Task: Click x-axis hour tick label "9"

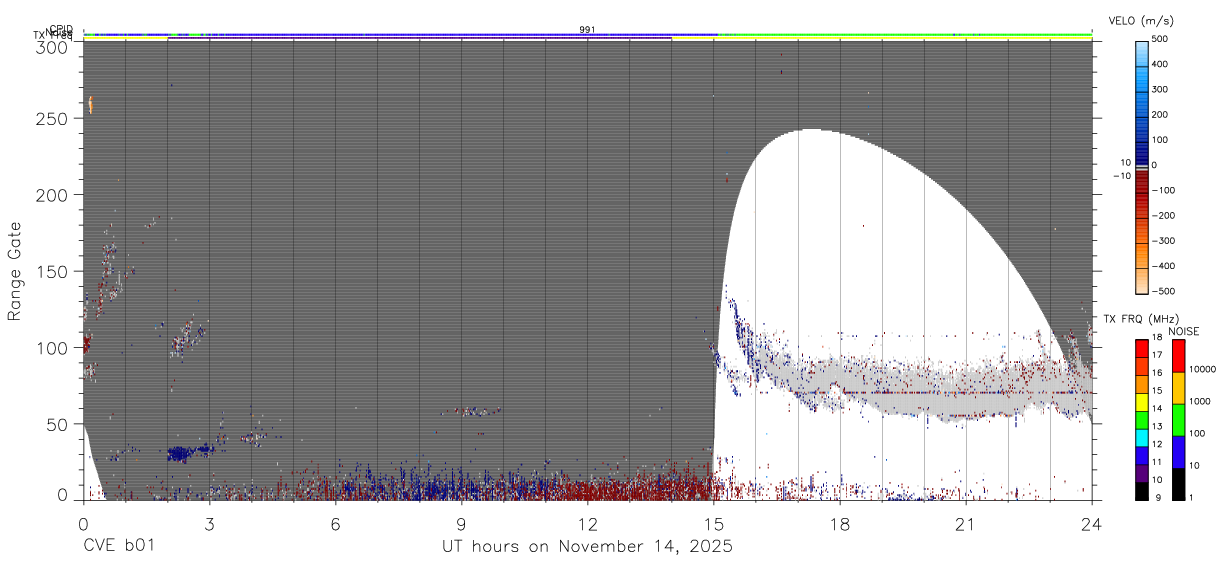Action: coord(461,524)
